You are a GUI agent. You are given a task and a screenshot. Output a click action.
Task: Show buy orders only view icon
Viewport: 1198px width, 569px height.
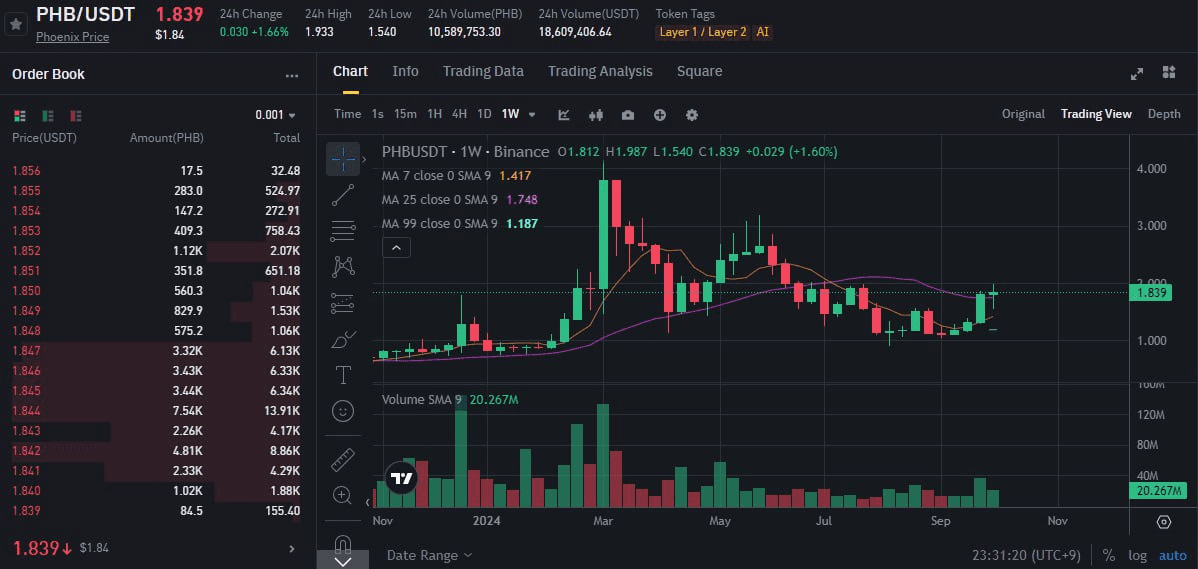pyautogui.click(x=48, y=115)
